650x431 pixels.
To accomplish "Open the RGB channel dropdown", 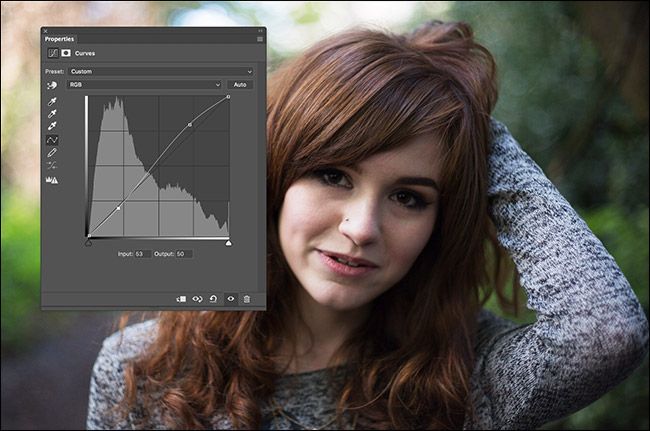I will pos(144,85).
